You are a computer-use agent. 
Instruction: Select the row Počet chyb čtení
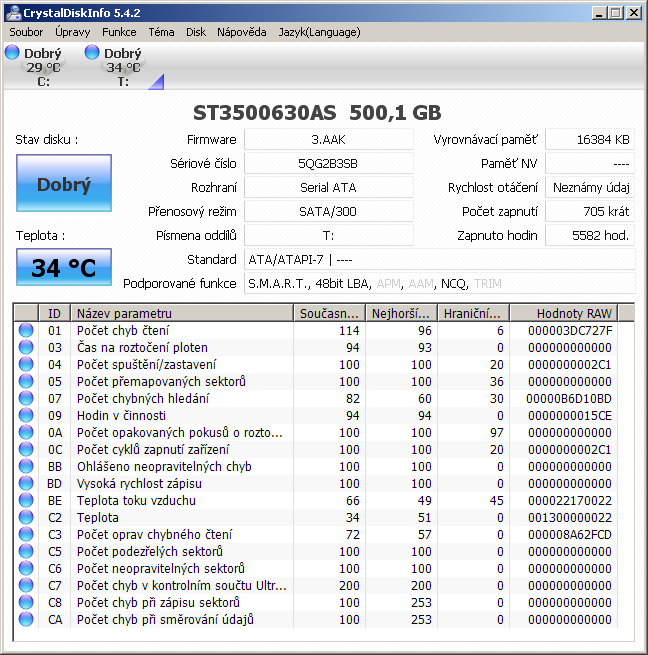click(x=316, y=330)
